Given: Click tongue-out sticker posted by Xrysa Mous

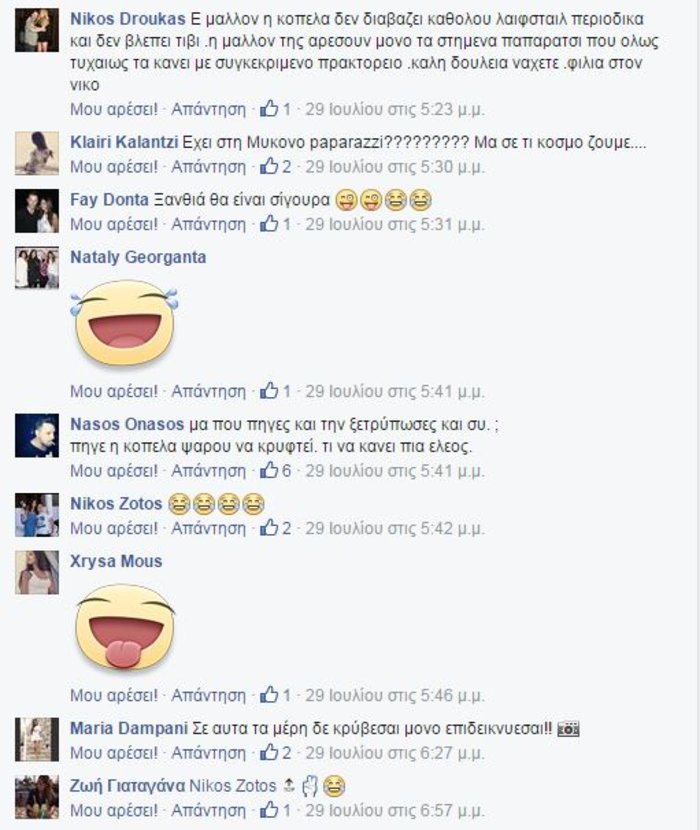Looking at the screenshot, I should pos(125,627).
